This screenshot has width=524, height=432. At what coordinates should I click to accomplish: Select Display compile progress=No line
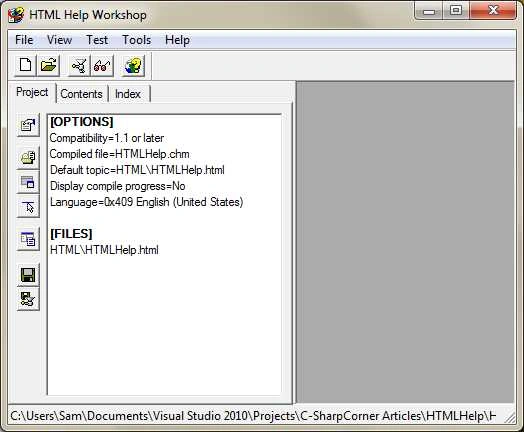click(118, 186)
